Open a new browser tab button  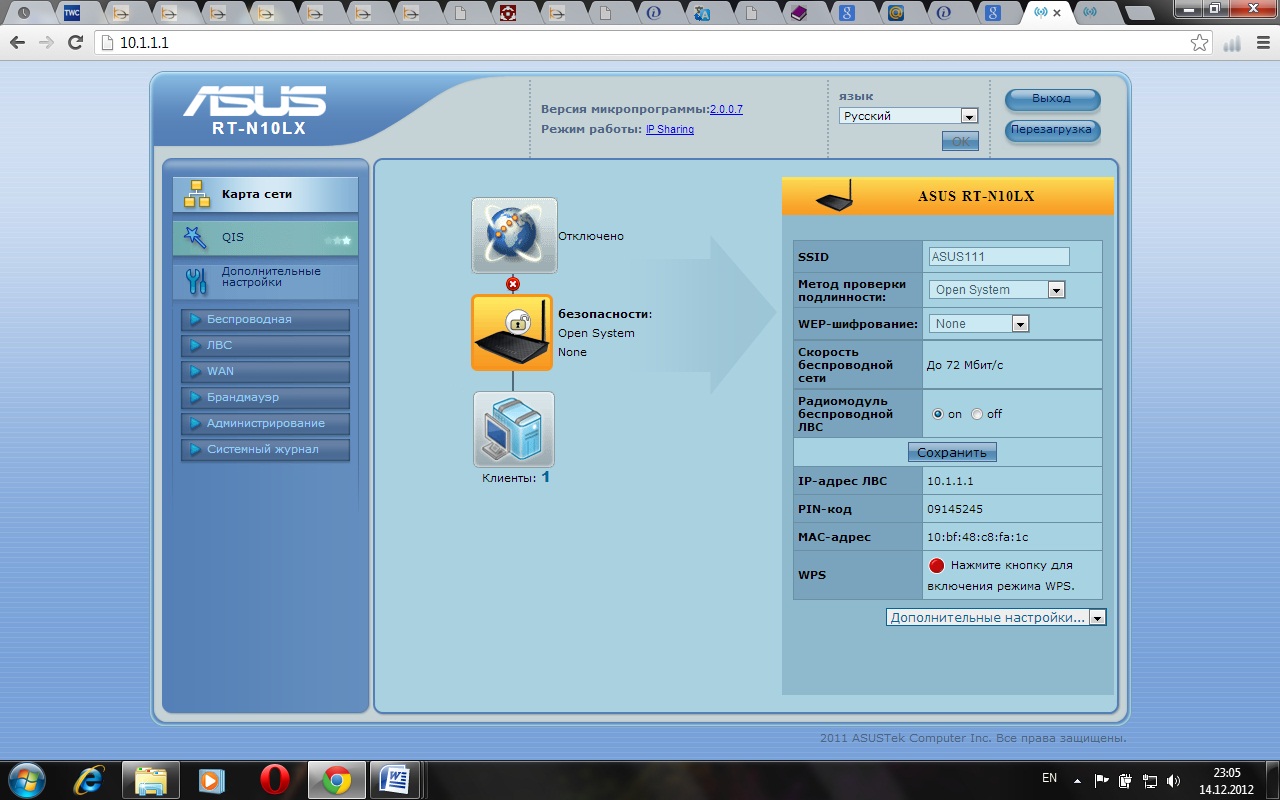[1138, 13]
